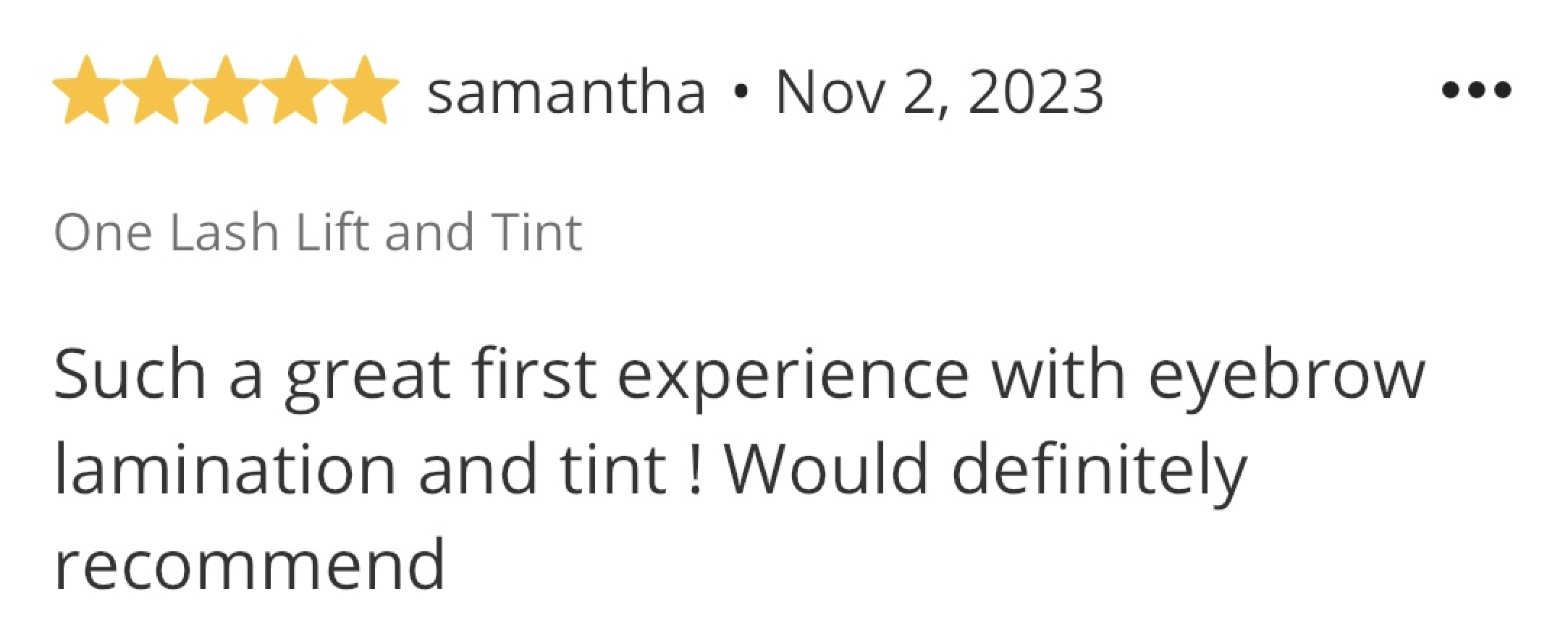The height and width of the screenshot is (628, 1568).
Task: Click the bullet separator between name and date
Action: [740, 93]
